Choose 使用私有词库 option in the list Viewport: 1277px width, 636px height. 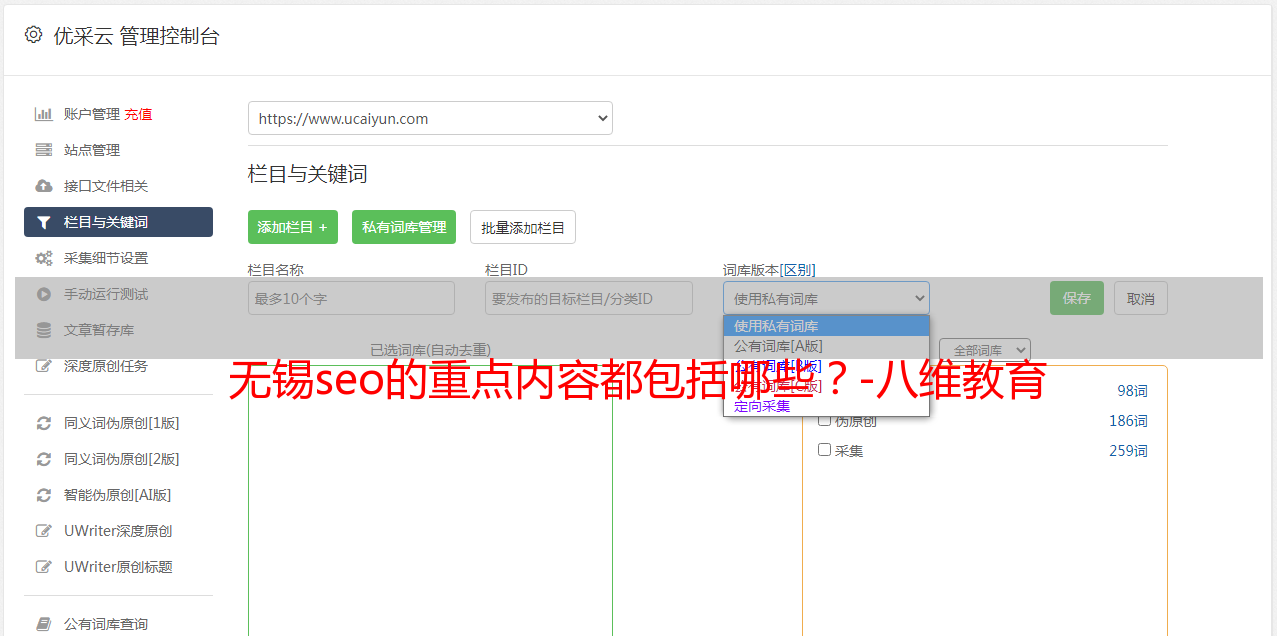click(x=826, y=326)
